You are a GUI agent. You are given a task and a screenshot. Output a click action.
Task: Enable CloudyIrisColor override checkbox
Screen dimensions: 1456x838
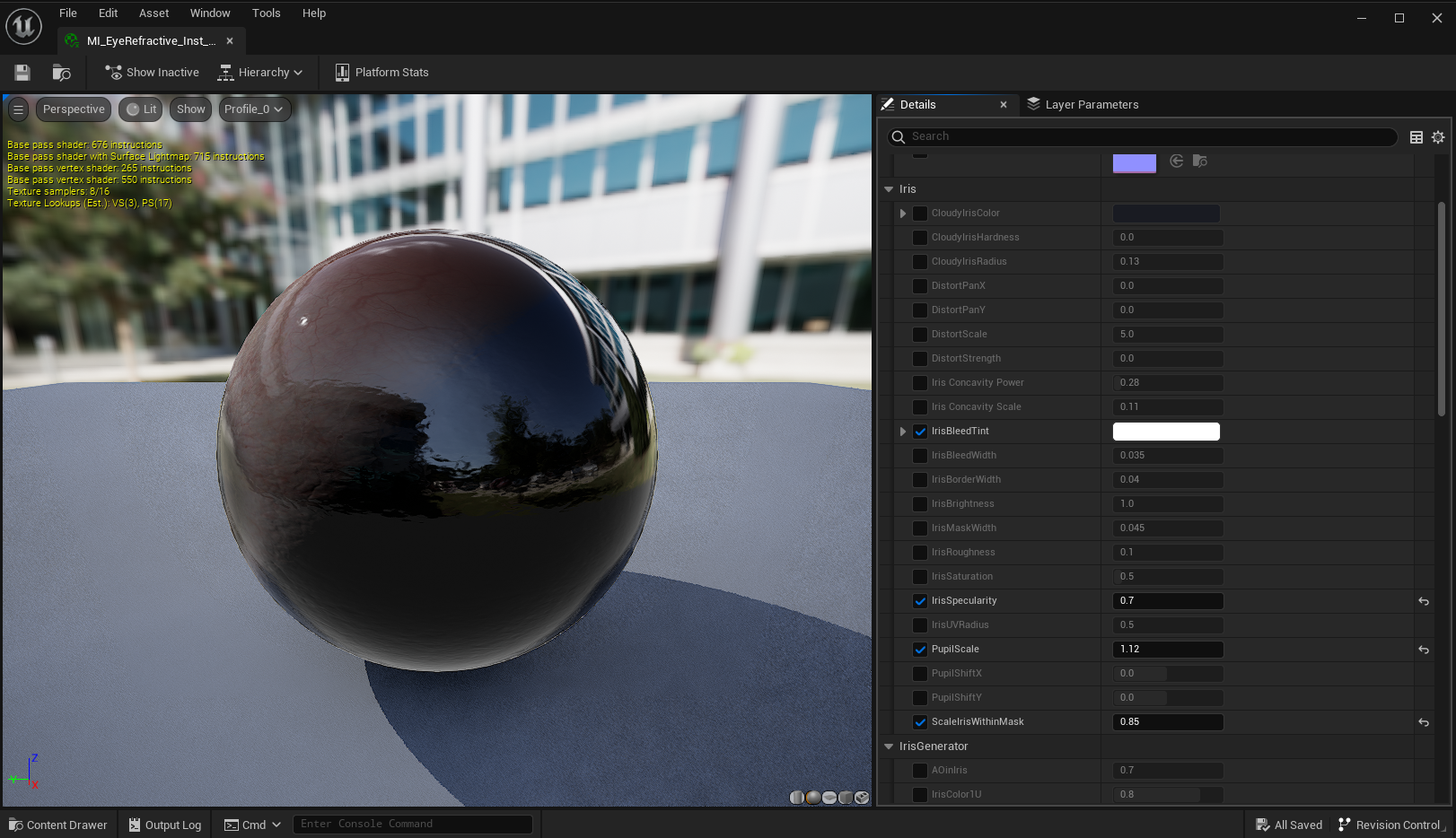(920, 214)
